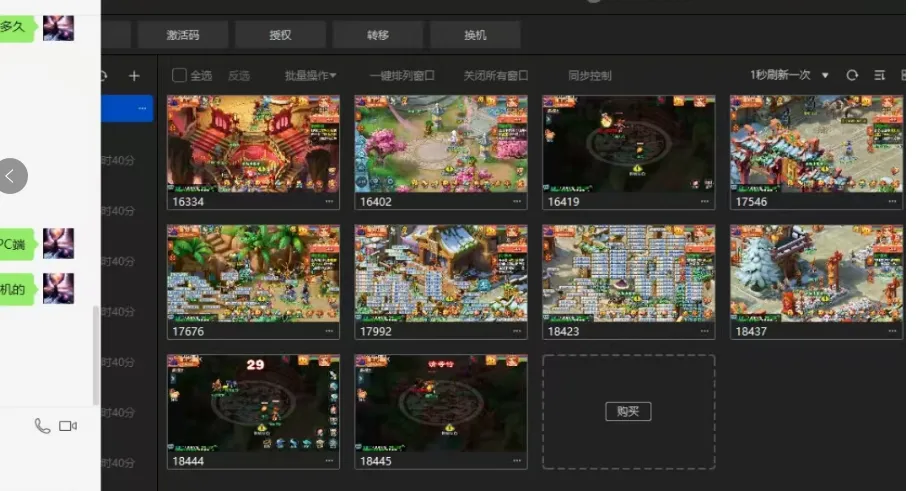This screenshot has width=922, height=491.
Task: Toggle 同步控制 sync control
Action: [x=589, y=75]
